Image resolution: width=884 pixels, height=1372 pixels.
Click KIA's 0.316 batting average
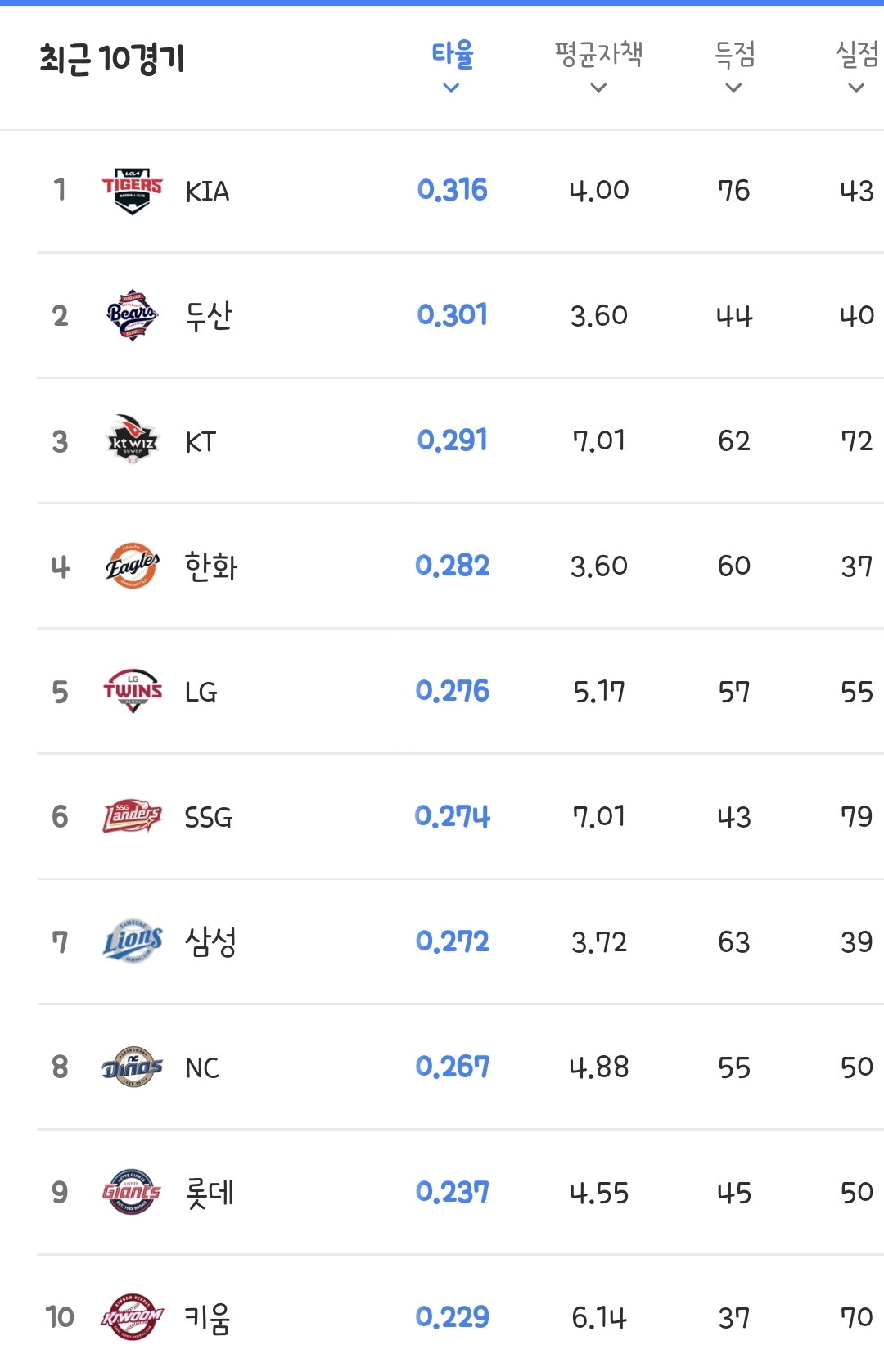[452, 190]
